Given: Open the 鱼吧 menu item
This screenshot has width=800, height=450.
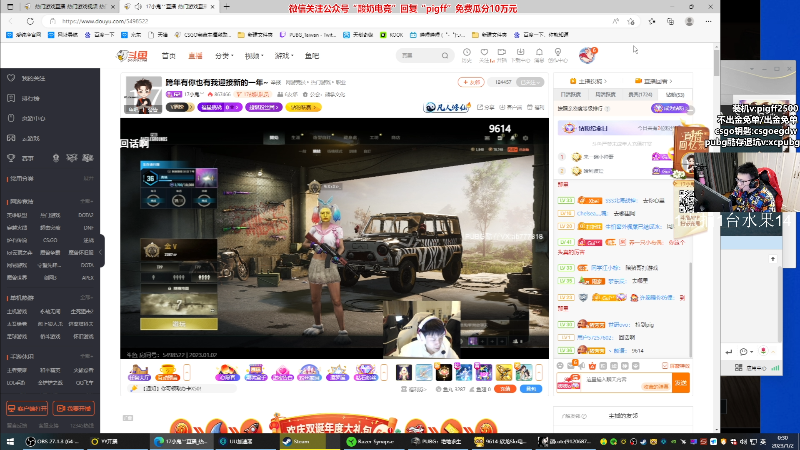Looking at the screenshot, I should coord(312,56).
